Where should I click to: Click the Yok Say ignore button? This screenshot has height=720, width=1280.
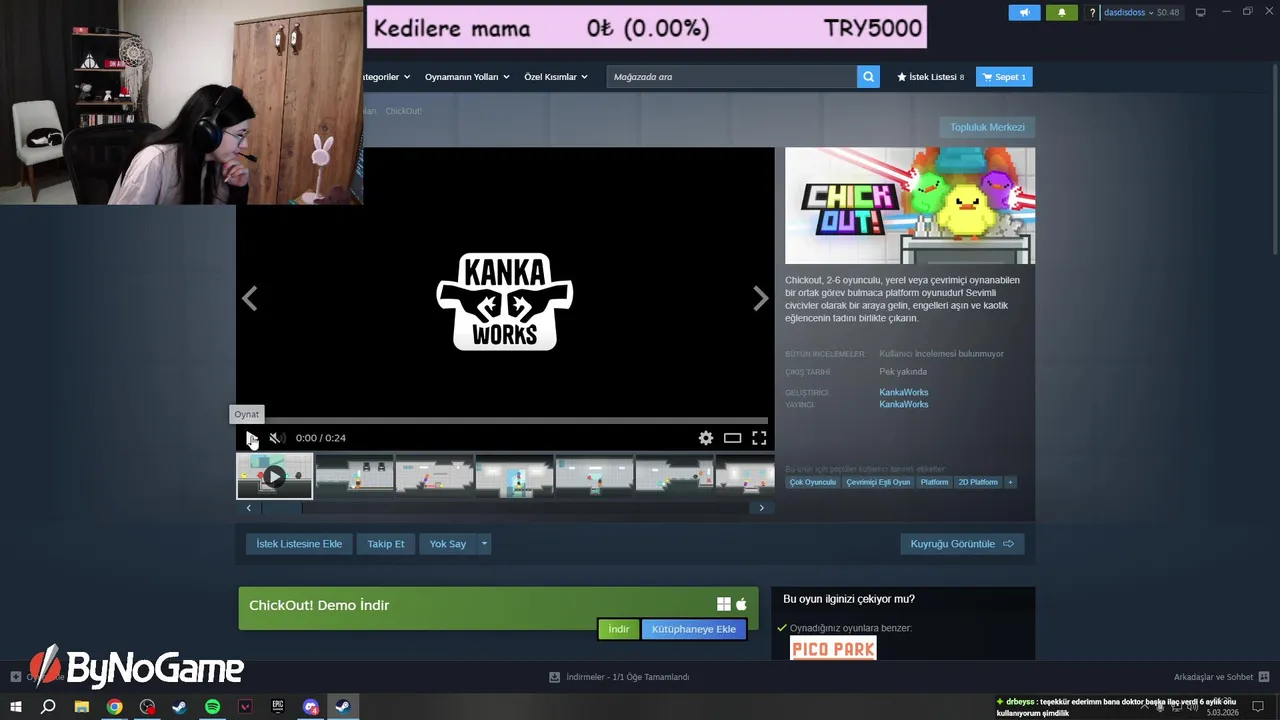point(448,544)
